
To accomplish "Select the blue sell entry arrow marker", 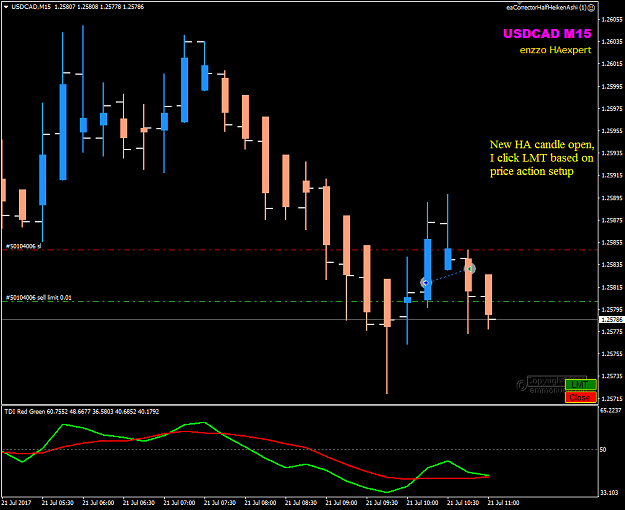I will coord(426,283).
